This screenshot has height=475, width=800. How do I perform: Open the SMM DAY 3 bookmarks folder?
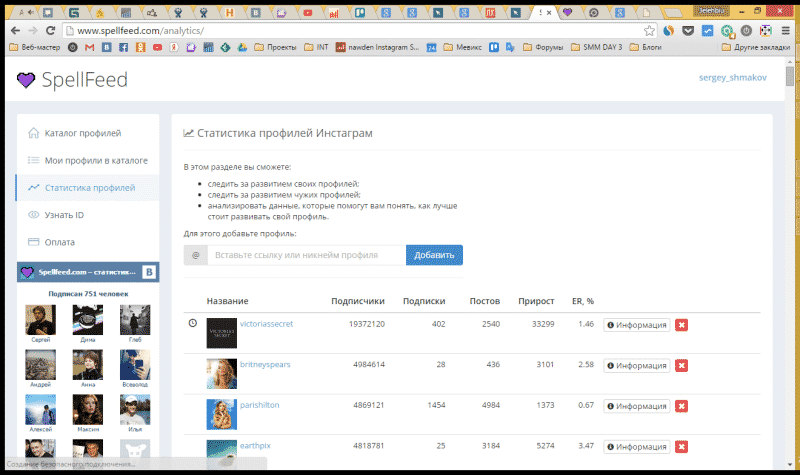click(x=596, y=47)
